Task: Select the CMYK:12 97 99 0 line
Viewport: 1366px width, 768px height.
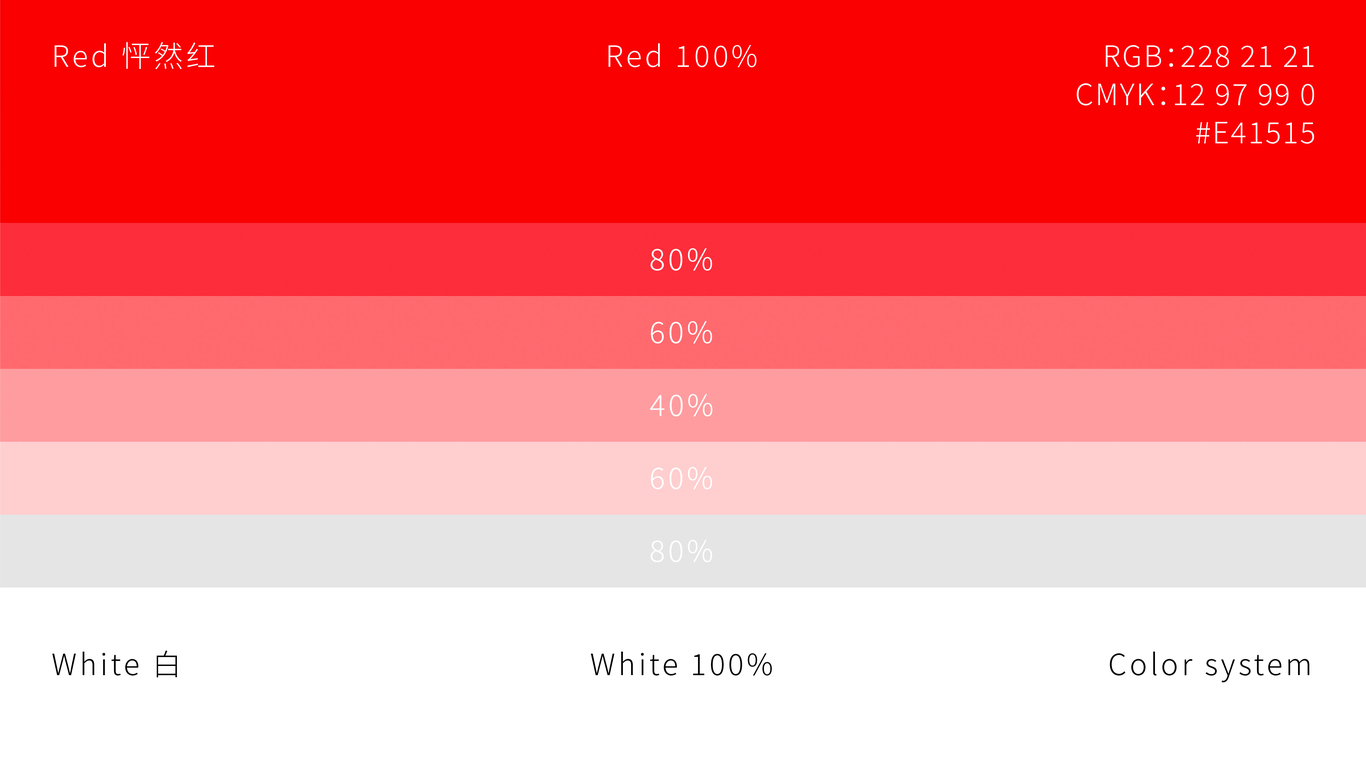Action: tap(1195, 95)
